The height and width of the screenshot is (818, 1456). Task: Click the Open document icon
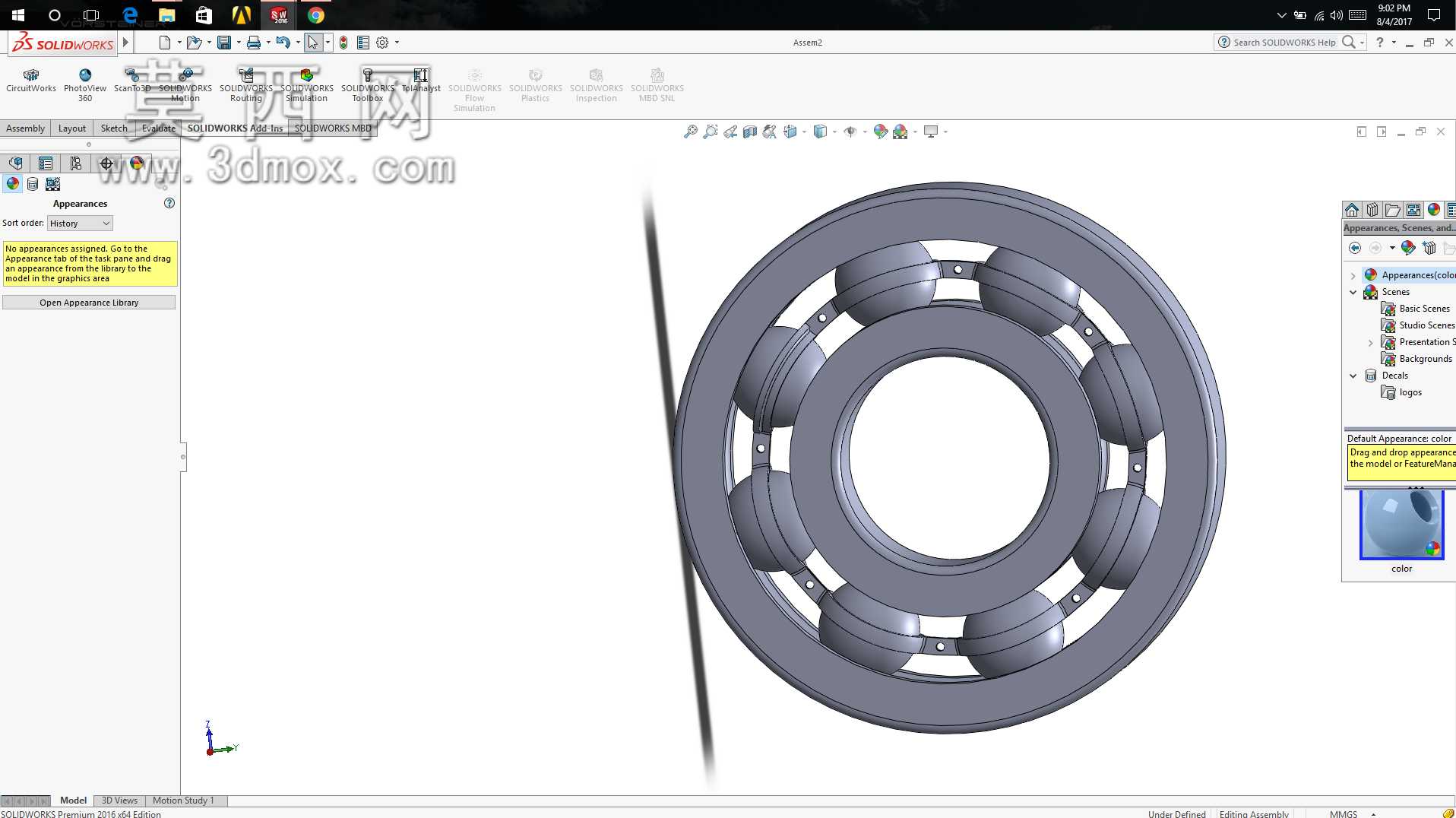click(194, 43)
